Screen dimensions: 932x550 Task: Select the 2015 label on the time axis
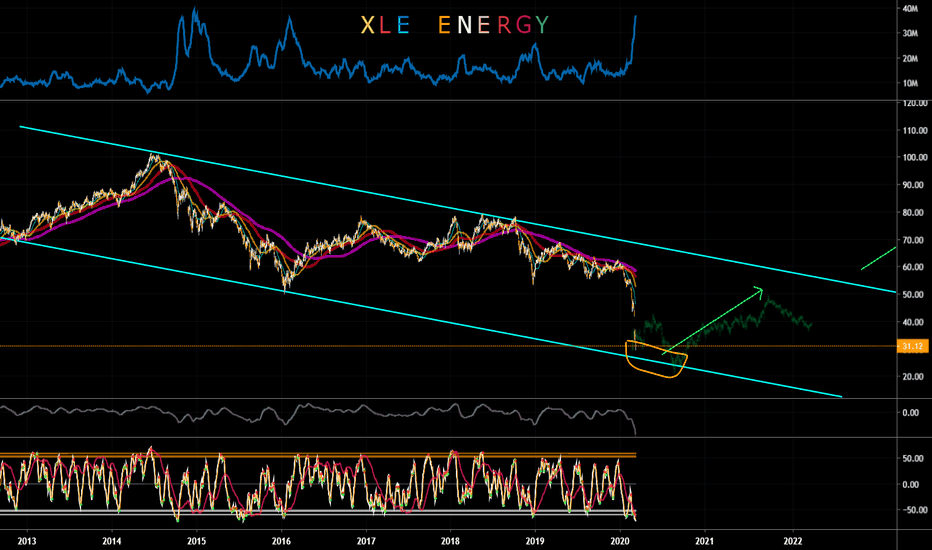pos(196,541)
